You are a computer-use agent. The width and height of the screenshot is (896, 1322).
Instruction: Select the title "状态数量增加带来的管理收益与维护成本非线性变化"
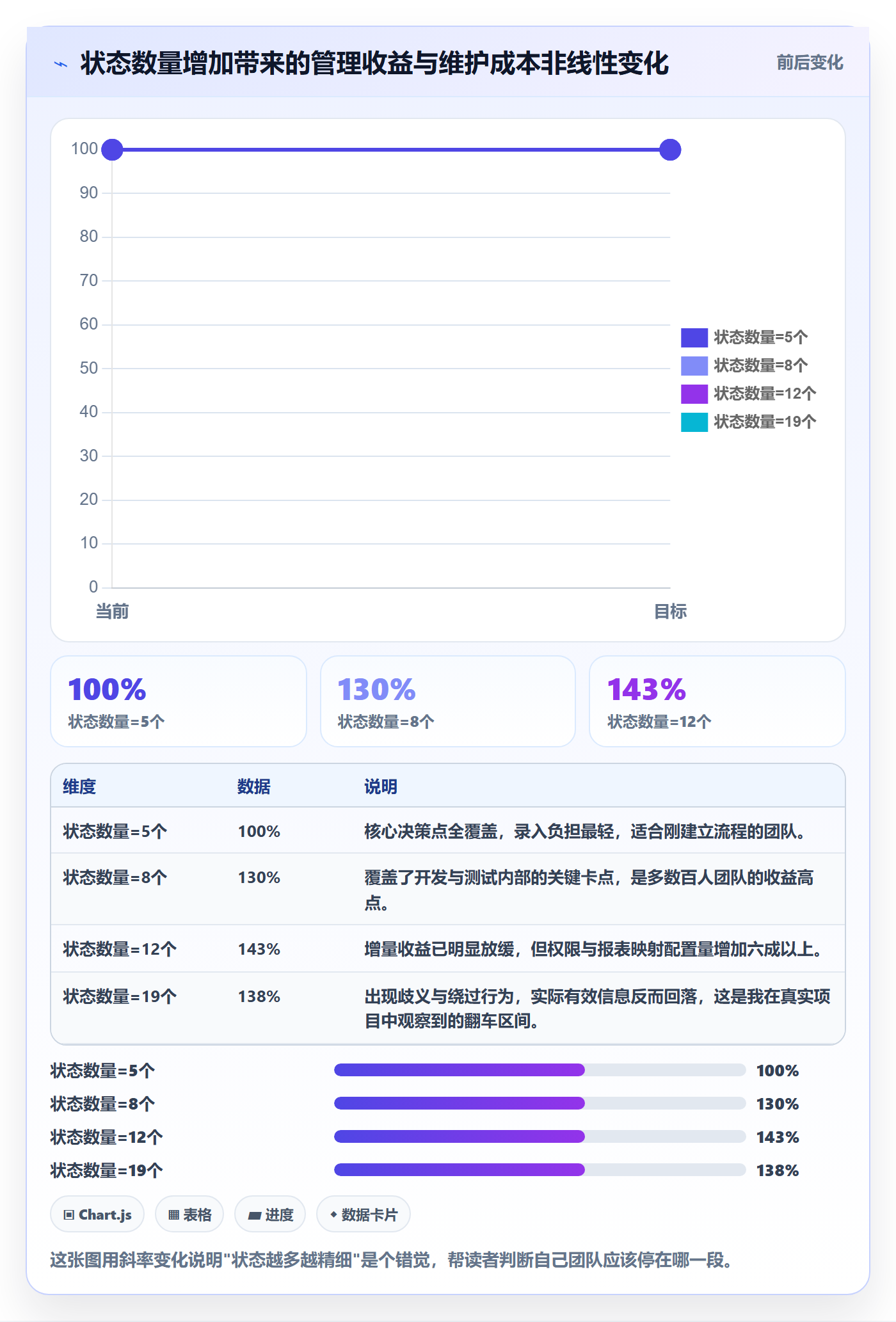tap(374, 63)
